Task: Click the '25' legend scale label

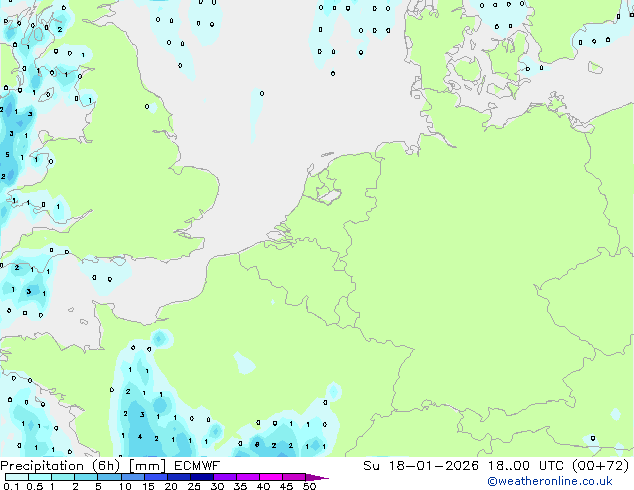Action: tap(194, 486)
